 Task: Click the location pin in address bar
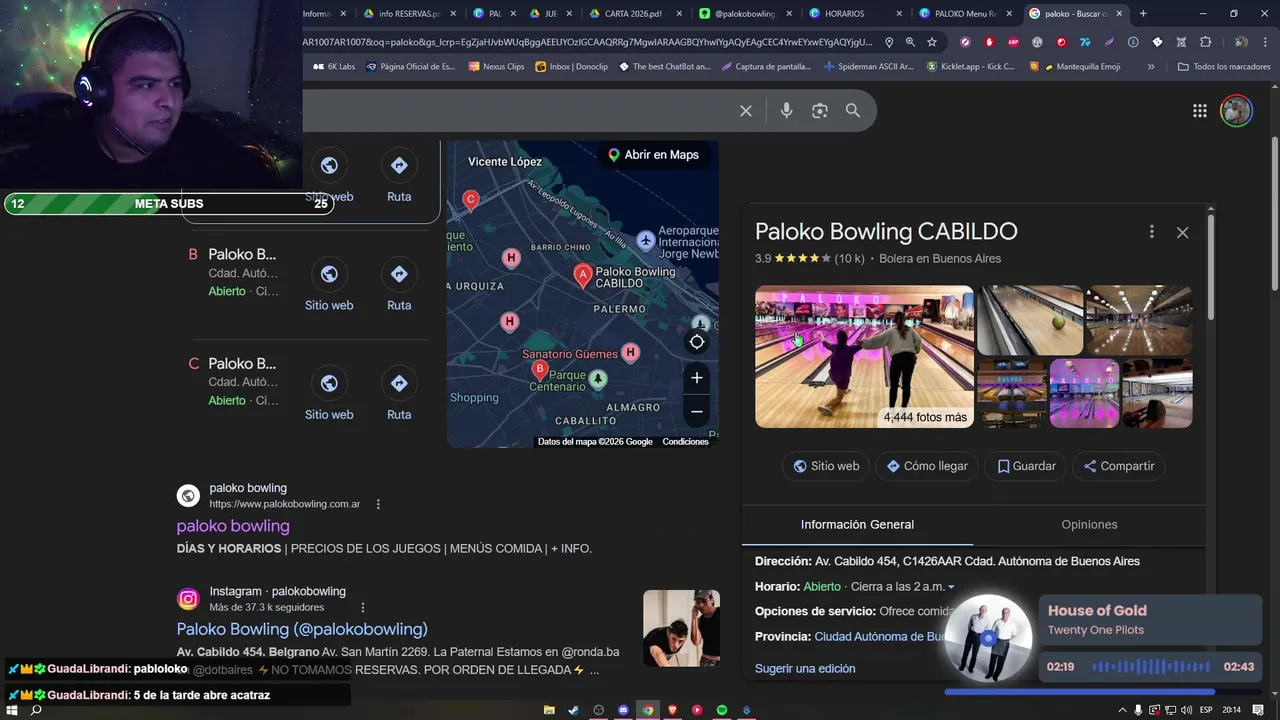888,42
